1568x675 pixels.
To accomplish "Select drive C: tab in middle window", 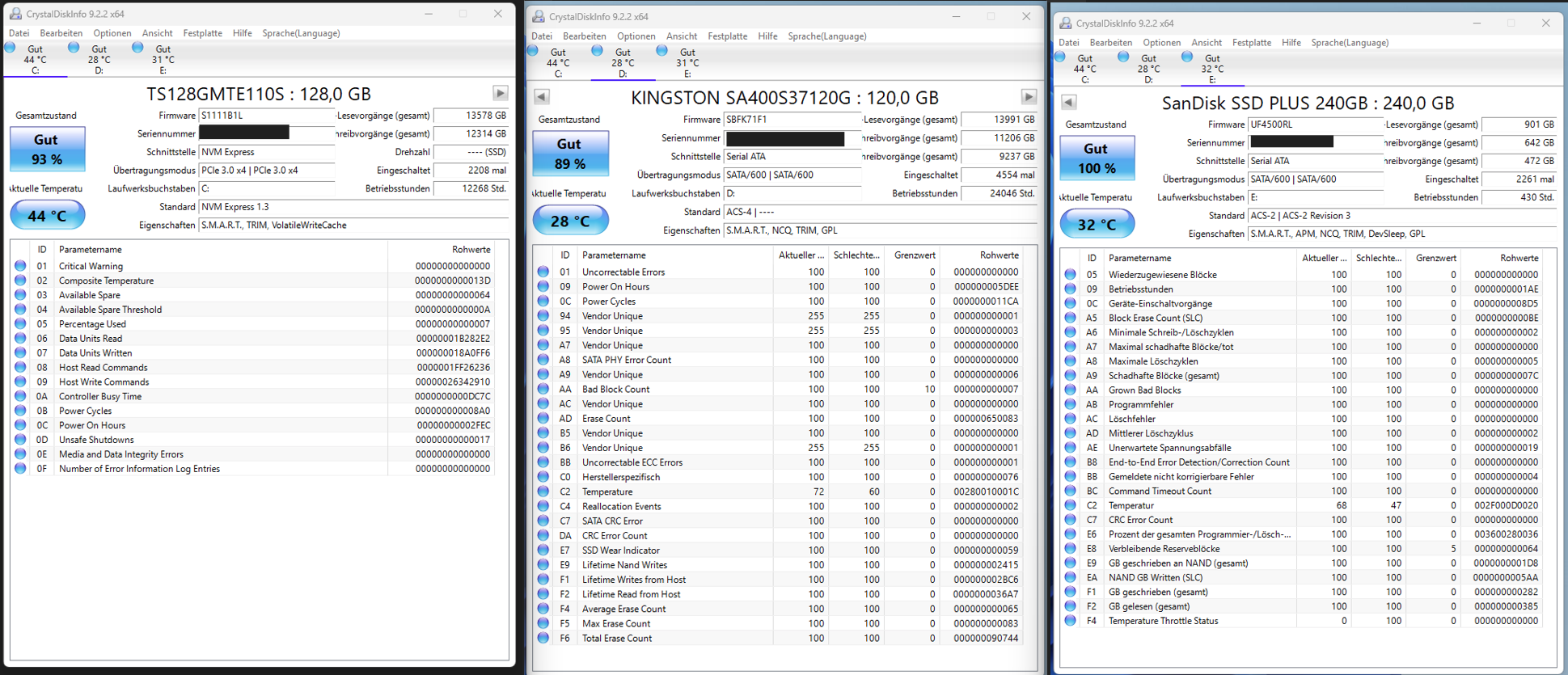I will [x=558, y=63].
